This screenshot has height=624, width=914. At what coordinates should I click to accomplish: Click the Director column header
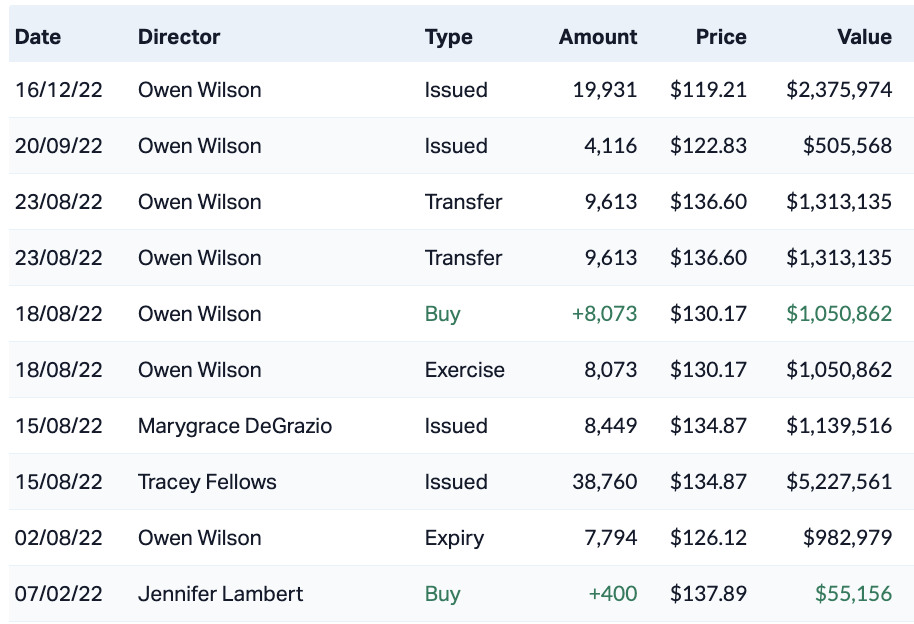(x=179, y=37)
